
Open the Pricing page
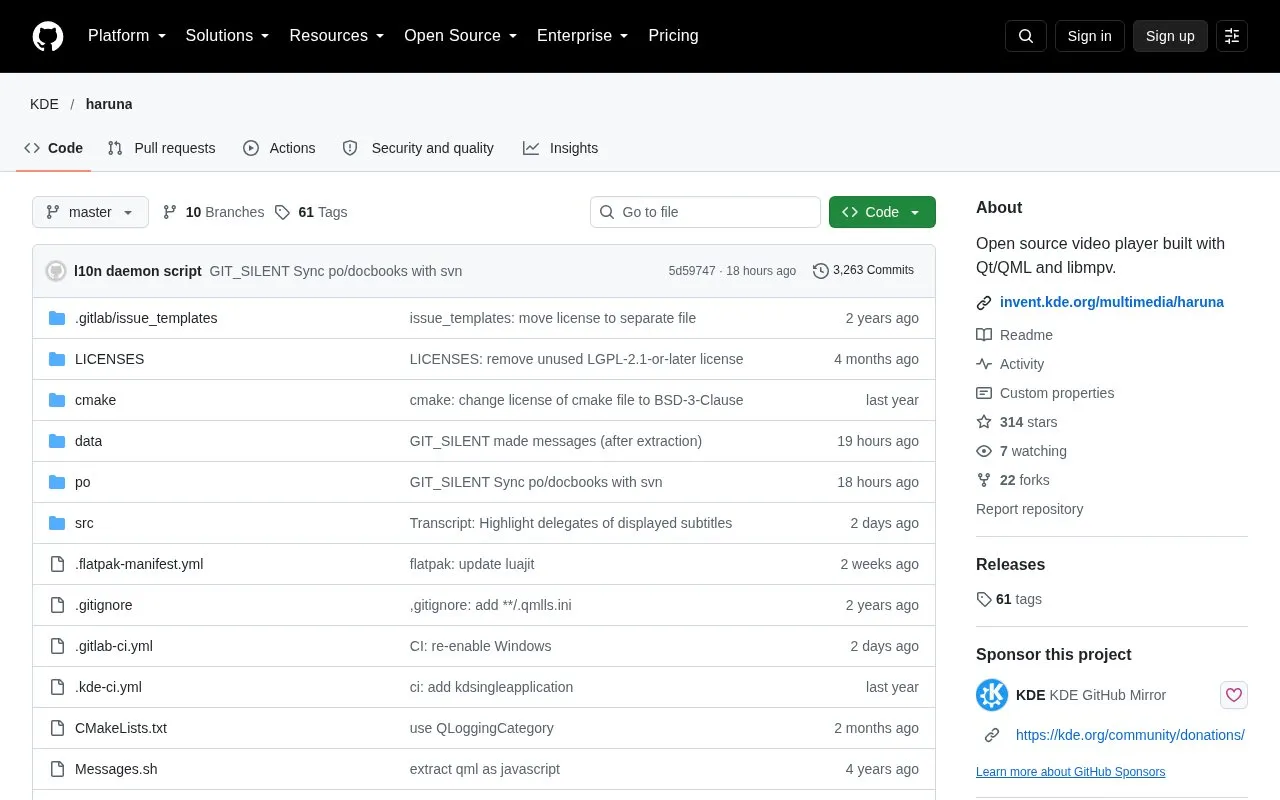[673, 36]
